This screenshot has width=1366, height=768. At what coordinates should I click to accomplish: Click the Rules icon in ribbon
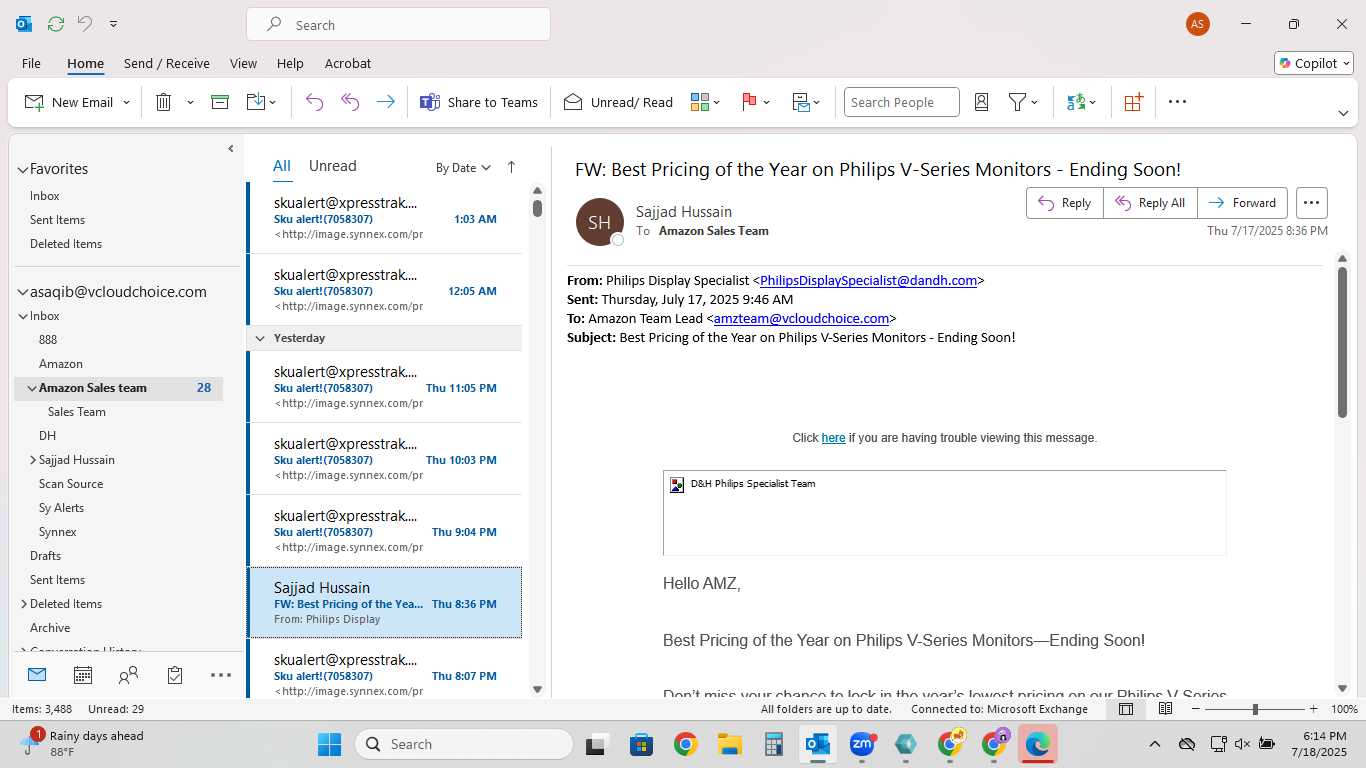pos(801,102)
